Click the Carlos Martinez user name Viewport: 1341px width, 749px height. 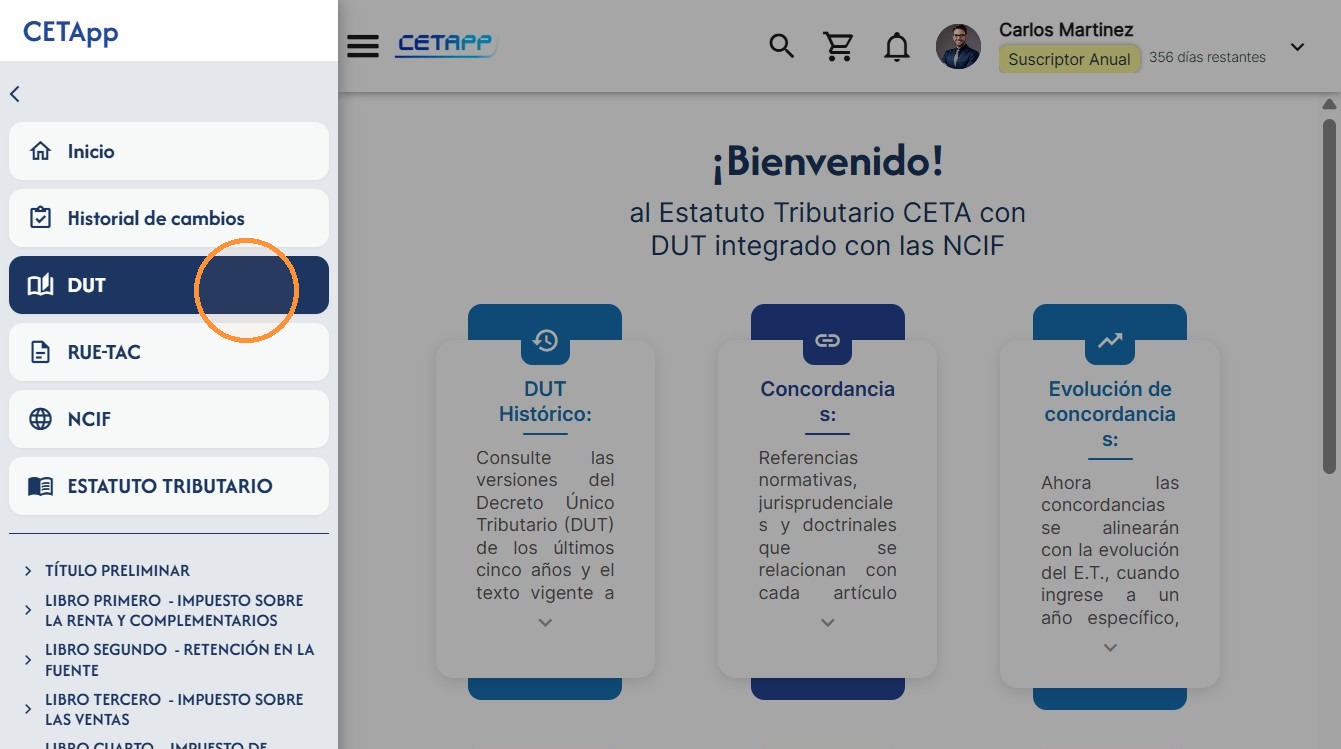click(1066, 30)
